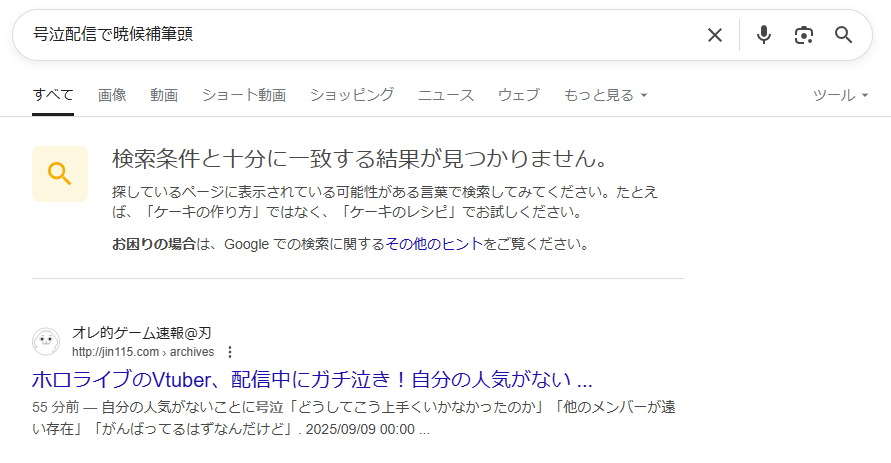Start voice search with microphone icon
This screenshot has height=463, width=891.
tap(764, 35)
